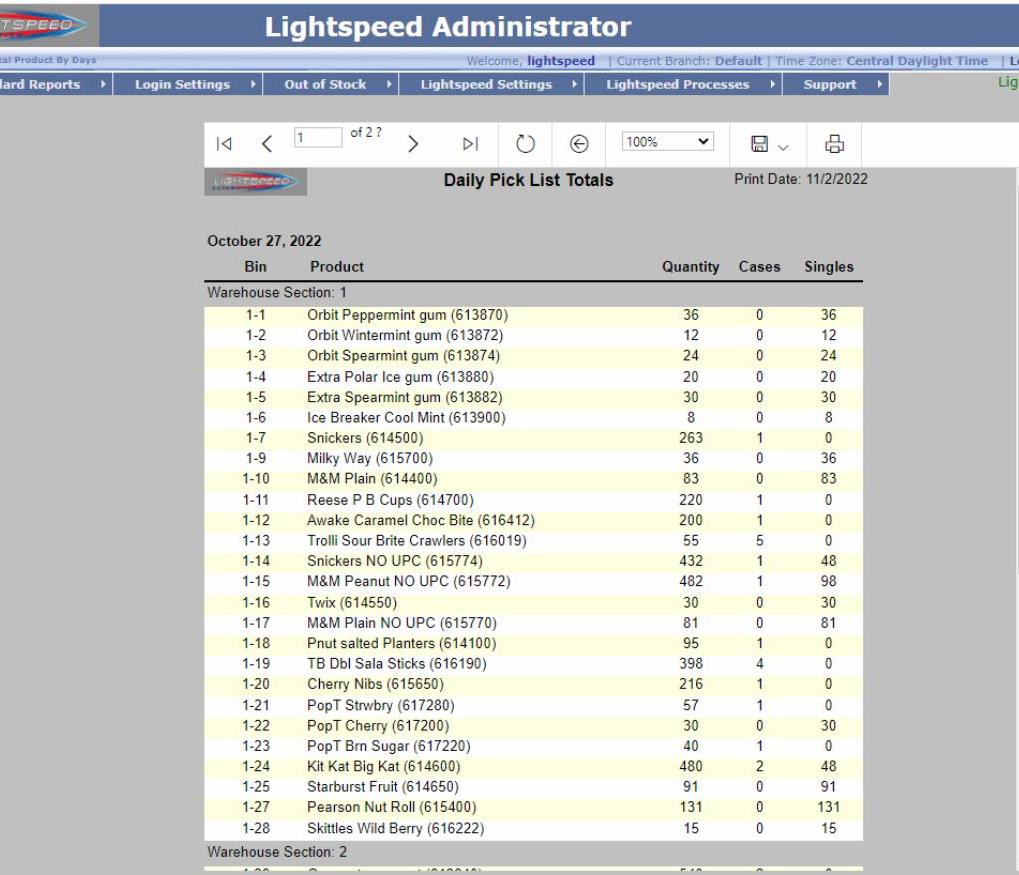Select Trolli Sour Brite Crawlers (616019)
The height and width of the screenshot is (875, 1019).
click(x=417, y=540)
